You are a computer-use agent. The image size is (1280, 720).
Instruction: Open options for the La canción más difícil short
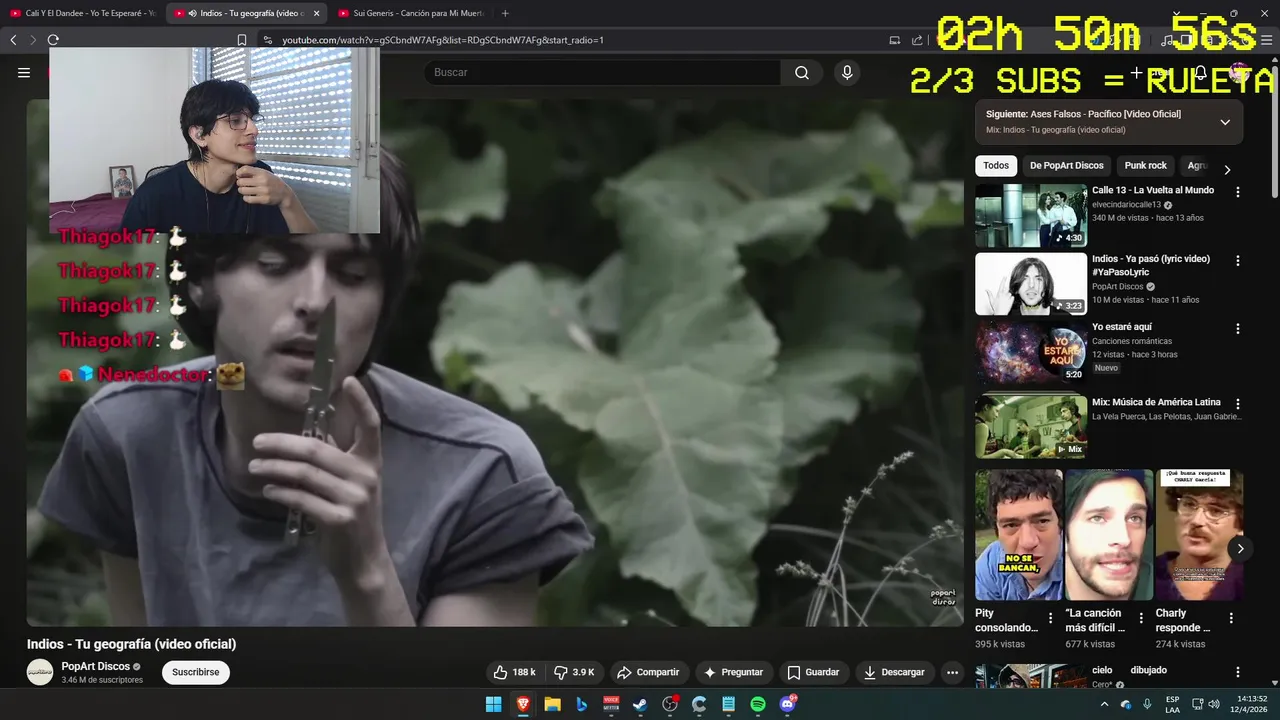coord(1141,618)
